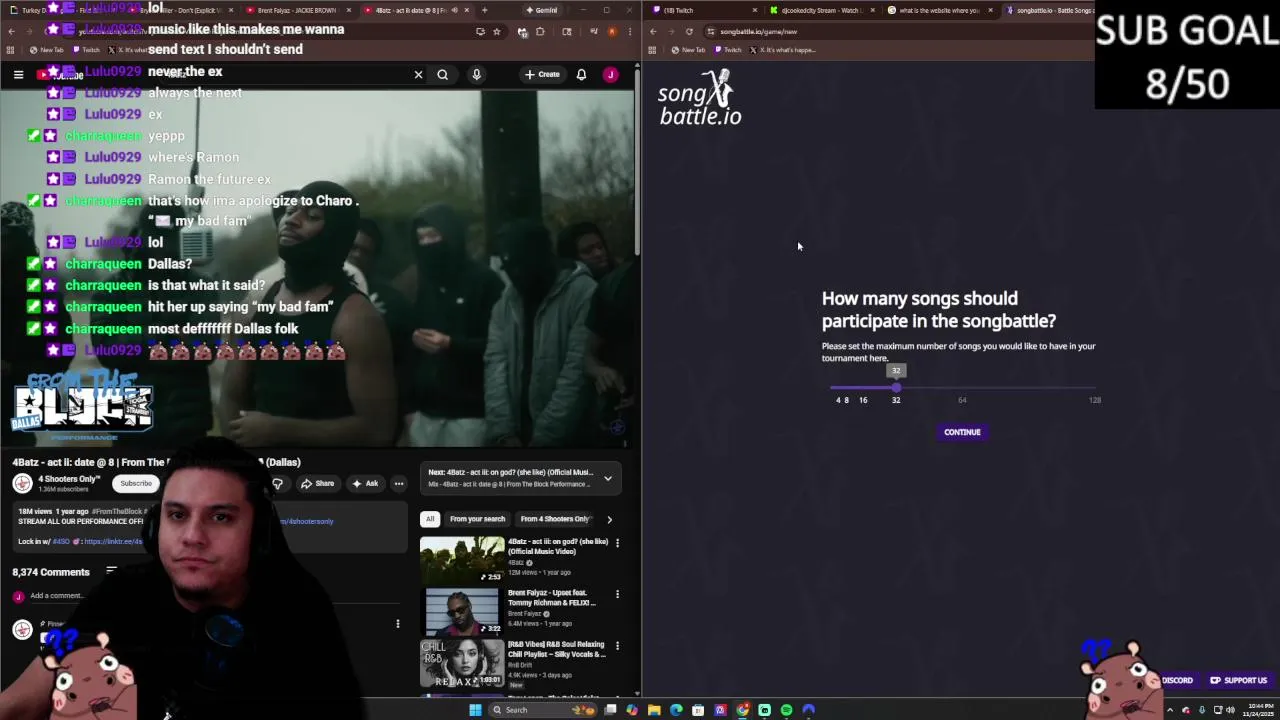Open the YouTube hamburger guide menu
Screen dimensions: 1280x720
coord(18,74)
